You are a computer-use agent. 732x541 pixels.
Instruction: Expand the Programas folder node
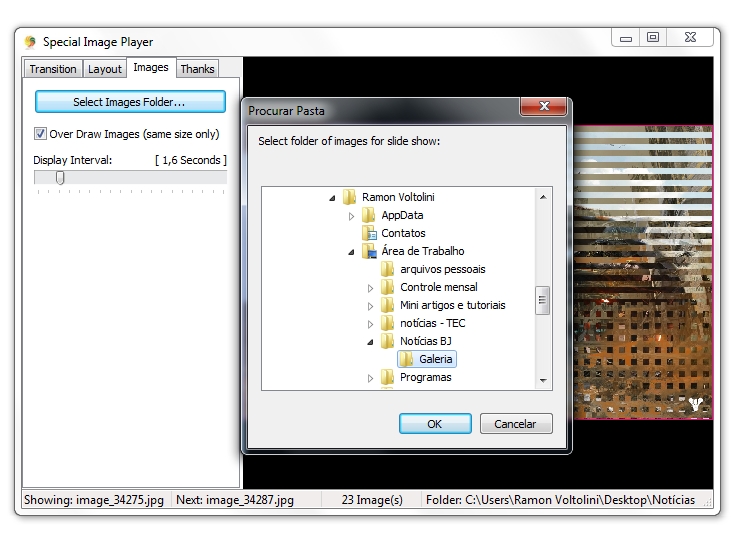(371, 378)
